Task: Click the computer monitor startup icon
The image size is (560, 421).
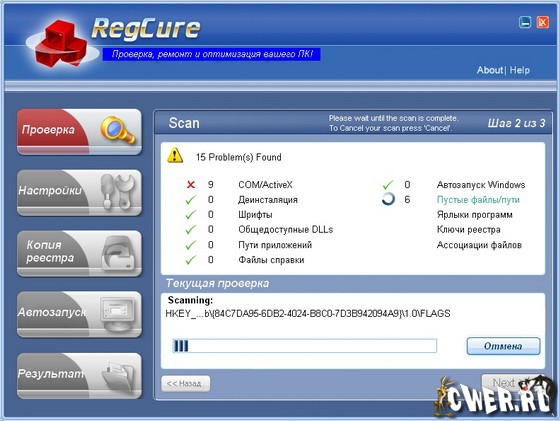Action: pos(118,314)
